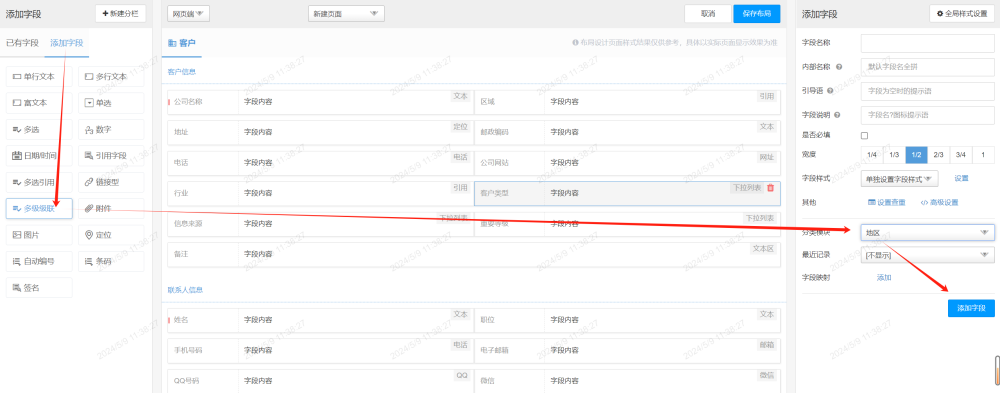Tick the 是否必填 checkbox
Viewport: 1000px width, 393px height.
(865, 135)
